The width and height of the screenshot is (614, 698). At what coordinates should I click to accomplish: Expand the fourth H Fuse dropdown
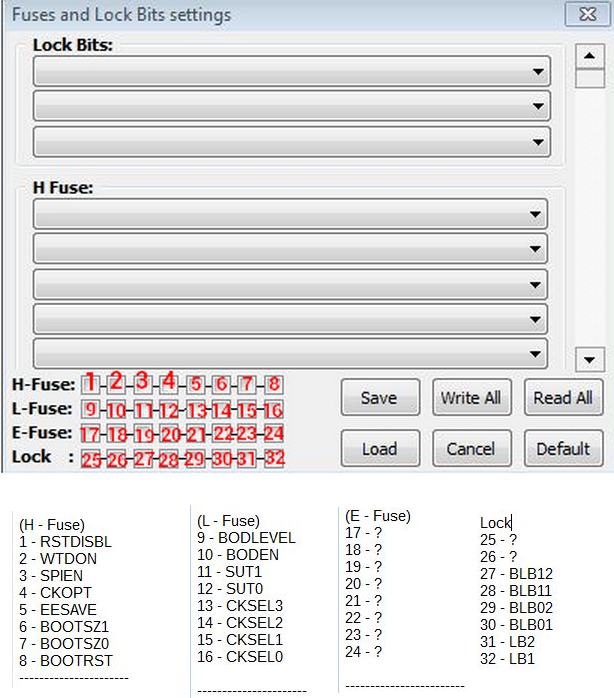(x=290, y=319)
